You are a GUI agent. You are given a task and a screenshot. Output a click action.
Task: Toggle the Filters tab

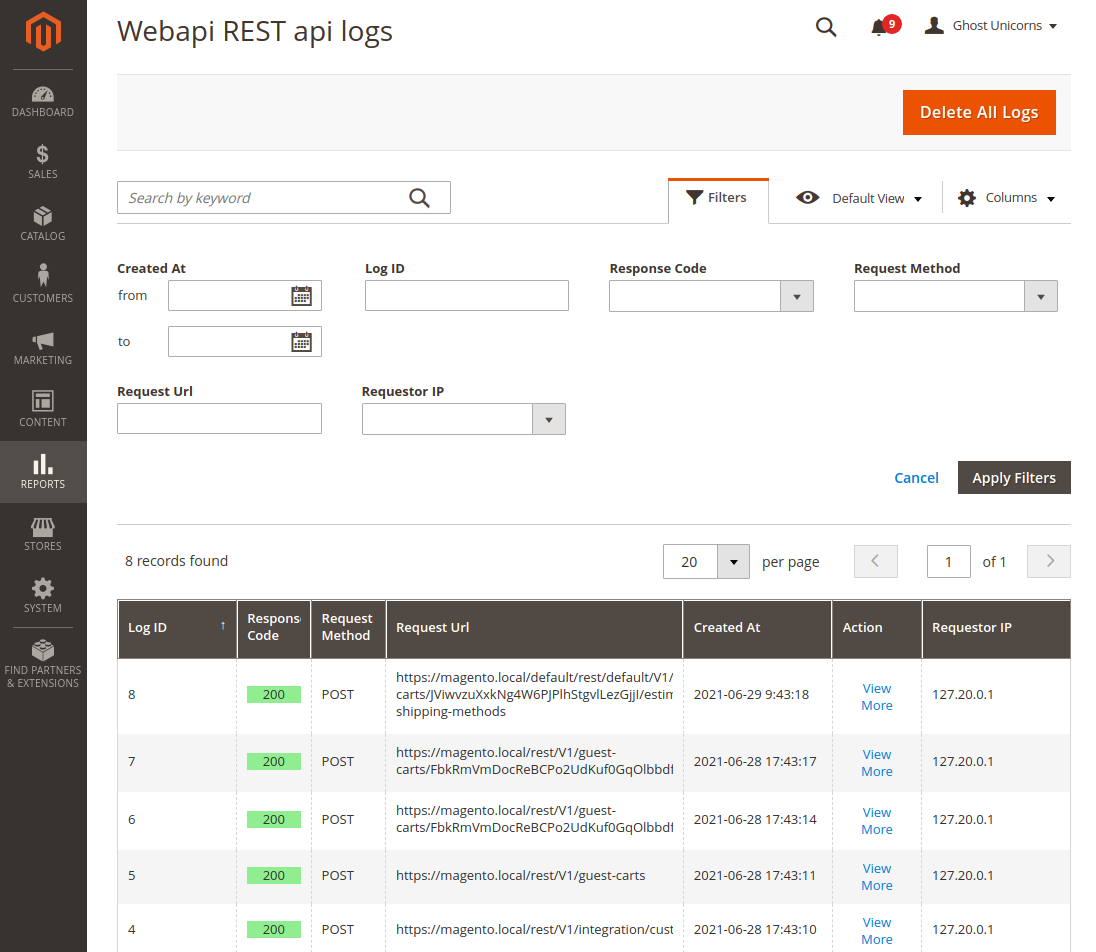(x=717, y=198)
